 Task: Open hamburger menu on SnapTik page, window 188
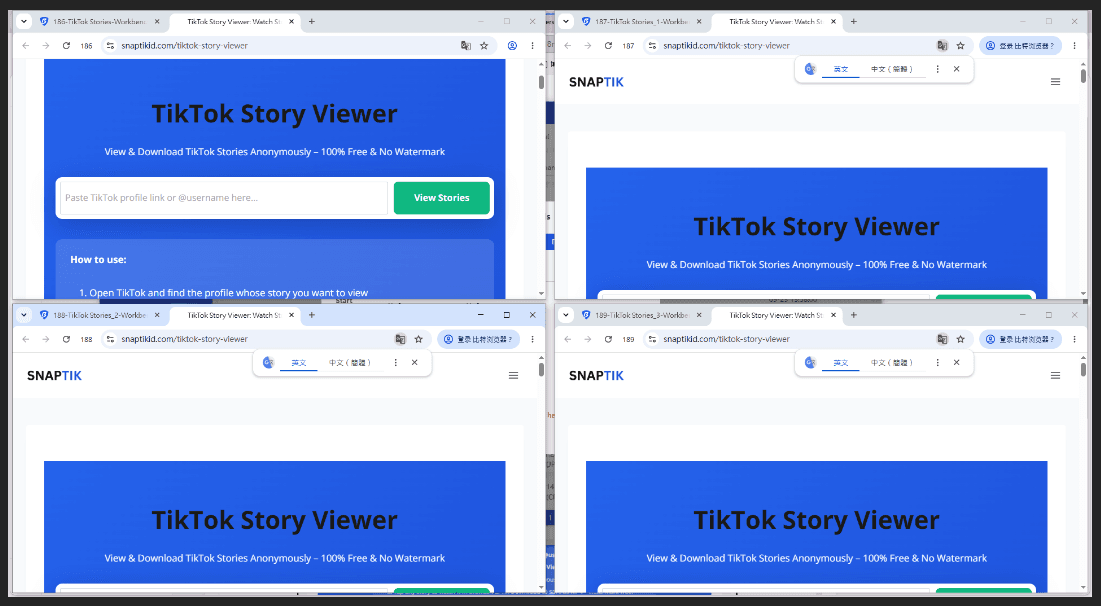[513, 376]
